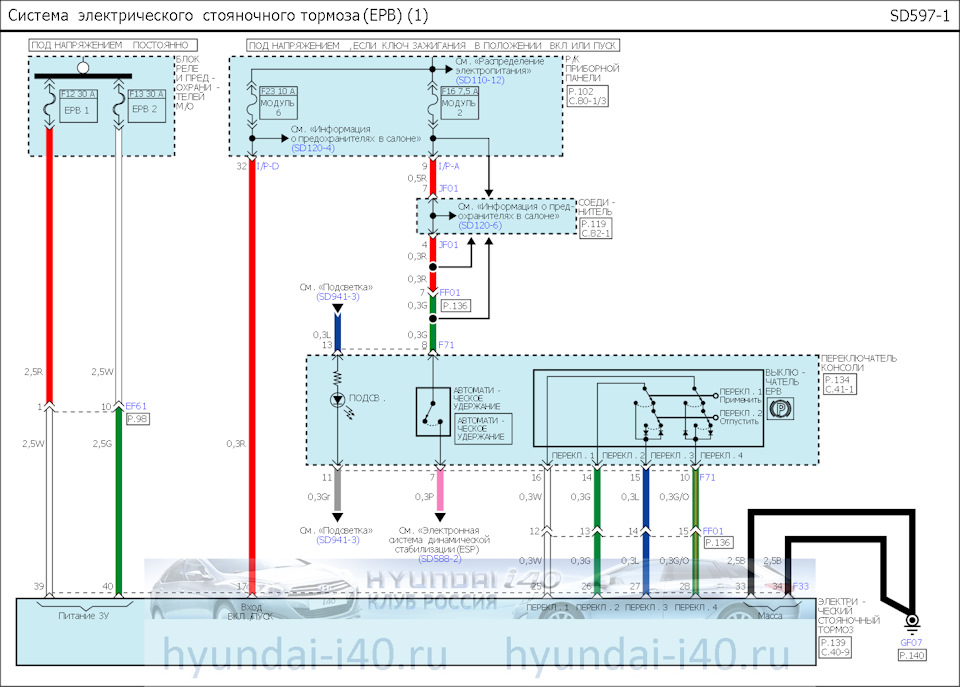
Task: Open the SD588-2 ESP system reference
Action: [440, 559]
